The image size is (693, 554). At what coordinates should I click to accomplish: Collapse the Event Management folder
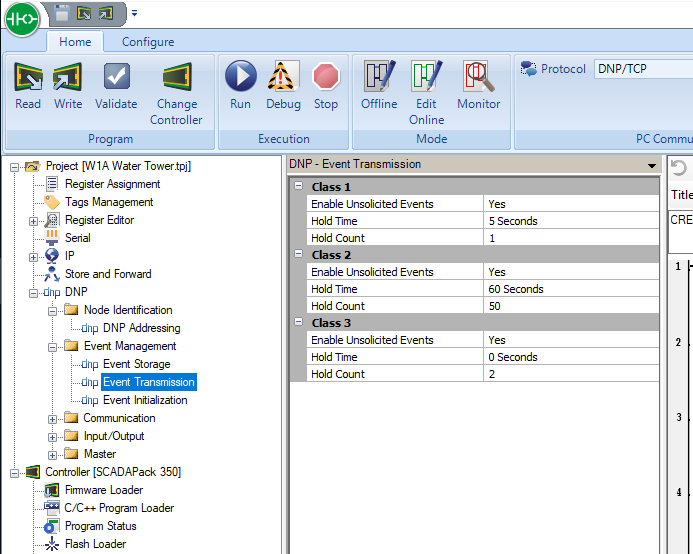point(52,347)
